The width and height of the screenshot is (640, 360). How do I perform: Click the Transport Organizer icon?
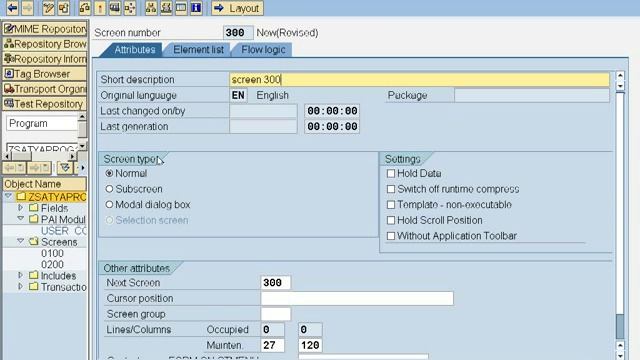click(x=9, y=89)
